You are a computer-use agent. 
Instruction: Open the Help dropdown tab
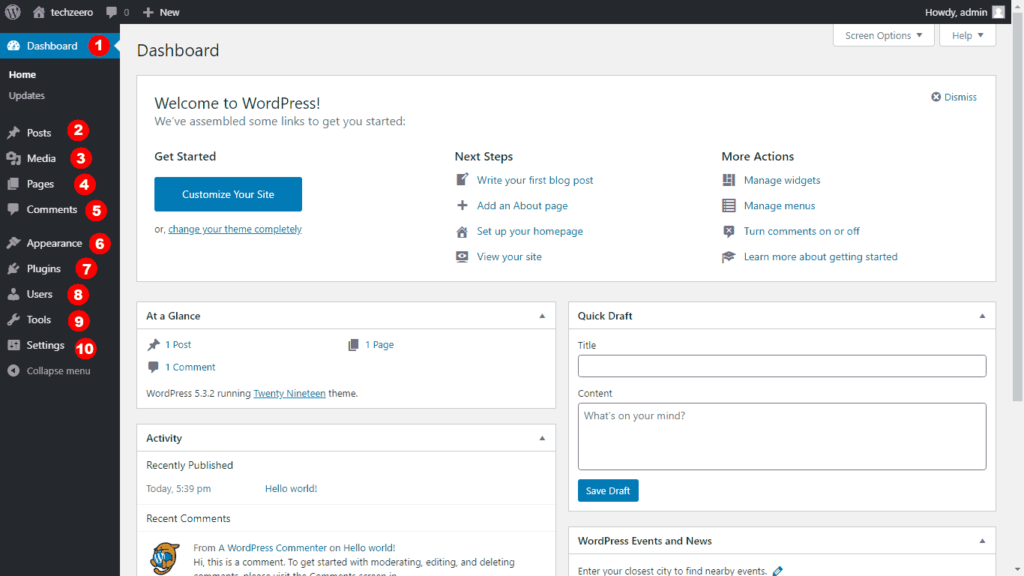pyautogui.click(x=967, y=35)
